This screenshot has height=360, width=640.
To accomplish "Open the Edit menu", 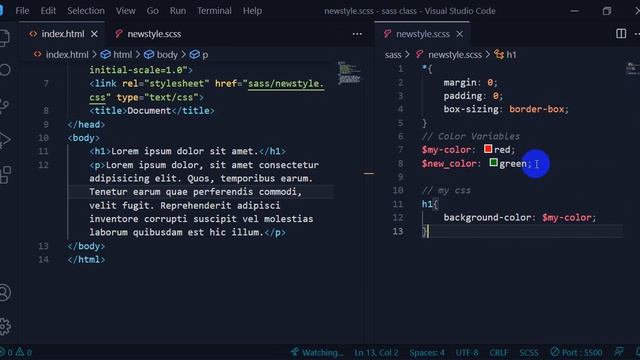I will pos(48,11).
